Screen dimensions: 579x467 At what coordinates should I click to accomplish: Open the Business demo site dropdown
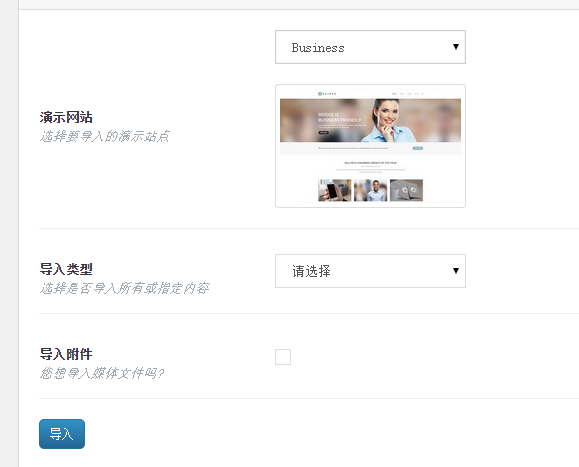[370, 47]
